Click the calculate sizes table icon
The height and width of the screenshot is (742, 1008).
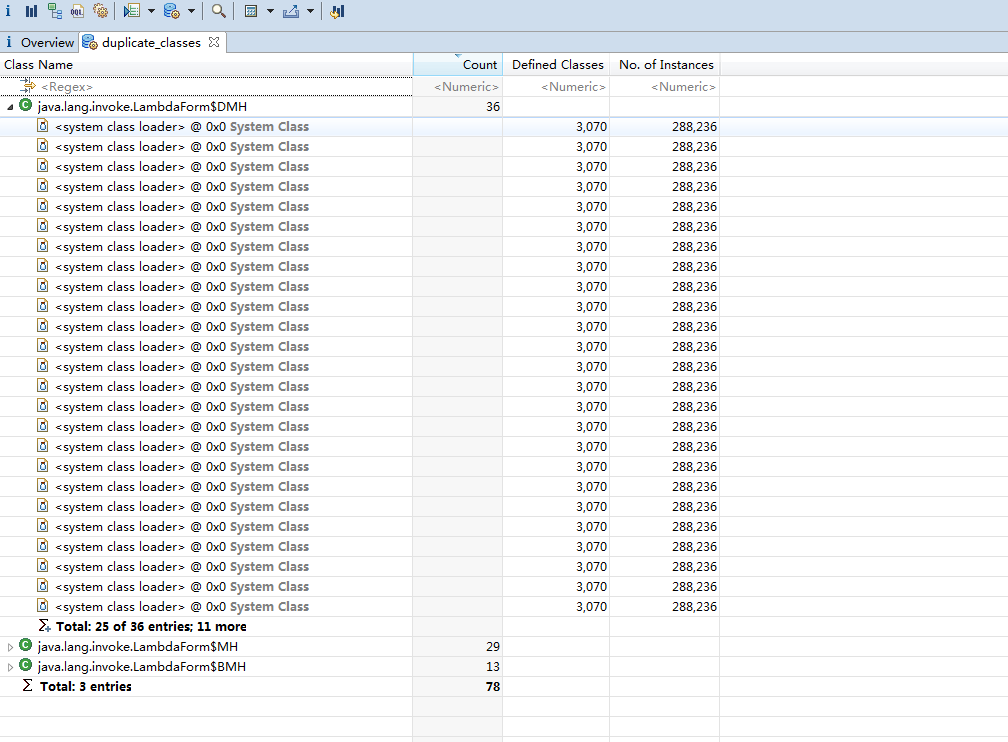pos(251,11)
